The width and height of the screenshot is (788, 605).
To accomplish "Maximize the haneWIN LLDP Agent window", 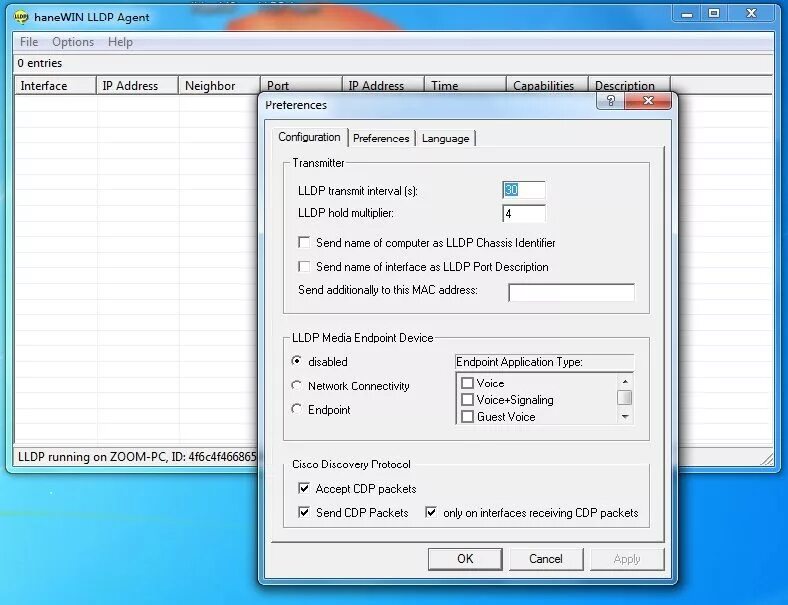I will (714, 14).
